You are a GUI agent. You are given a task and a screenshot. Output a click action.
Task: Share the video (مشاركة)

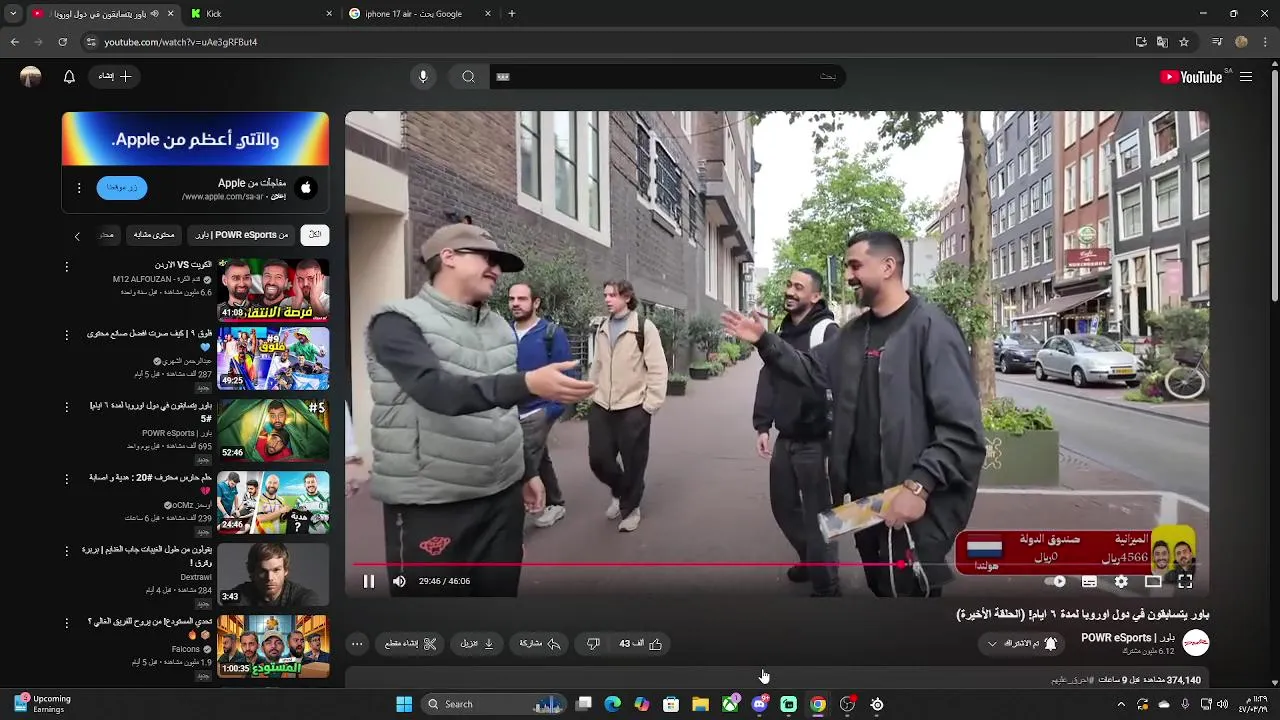click(540, 644)
